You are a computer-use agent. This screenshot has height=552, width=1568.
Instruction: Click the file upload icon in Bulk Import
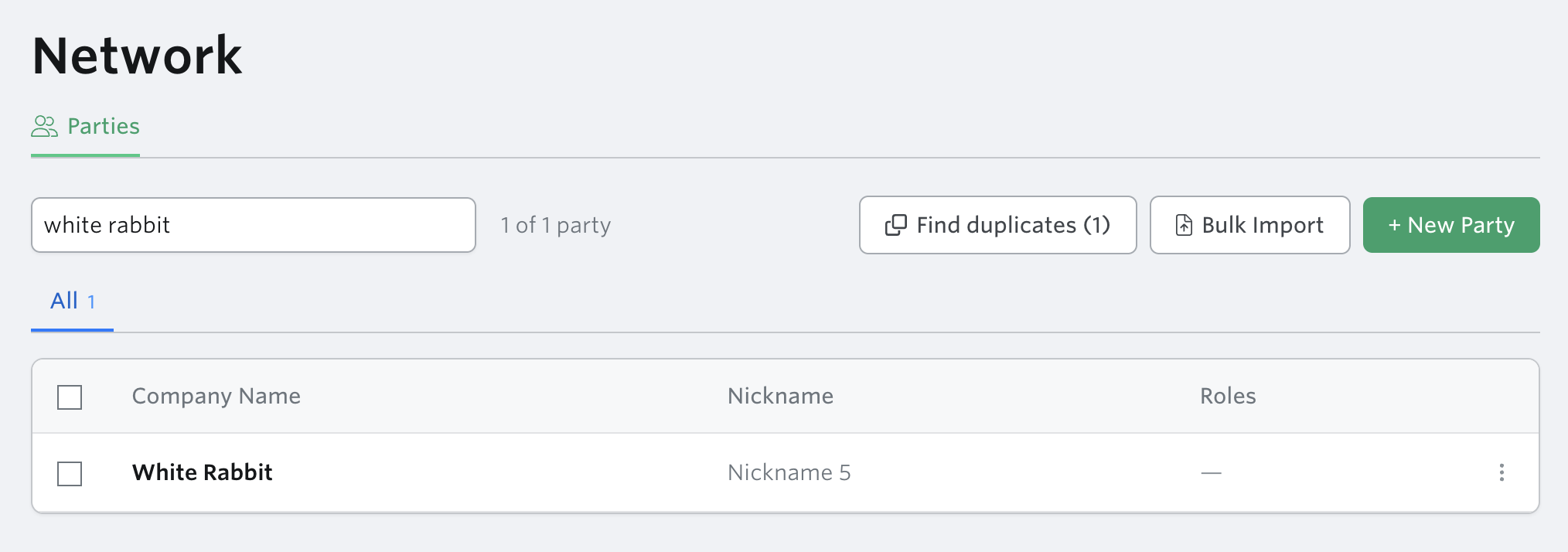point(1184,225)
